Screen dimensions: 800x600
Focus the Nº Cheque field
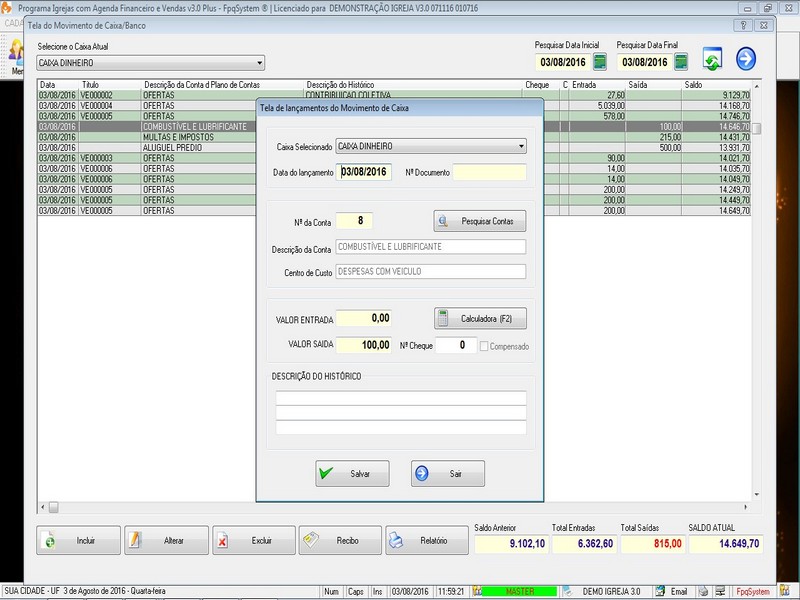(456, 345)
